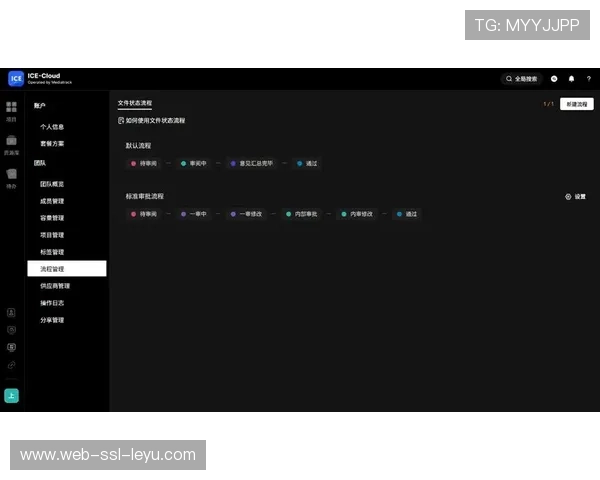Click the green avatar icon at bottom-left
600x480 pixels.
[x=12, y=395]
